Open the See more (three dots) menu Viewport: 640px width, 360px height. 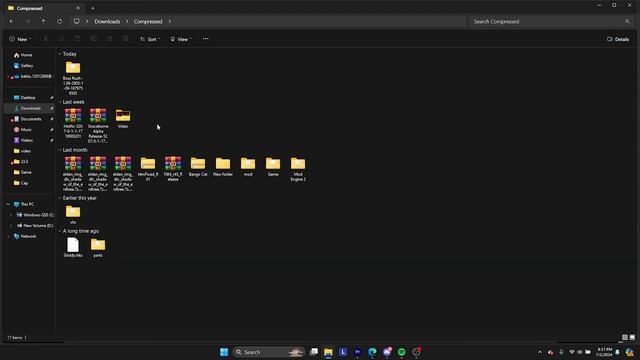[x=205, y=39]
